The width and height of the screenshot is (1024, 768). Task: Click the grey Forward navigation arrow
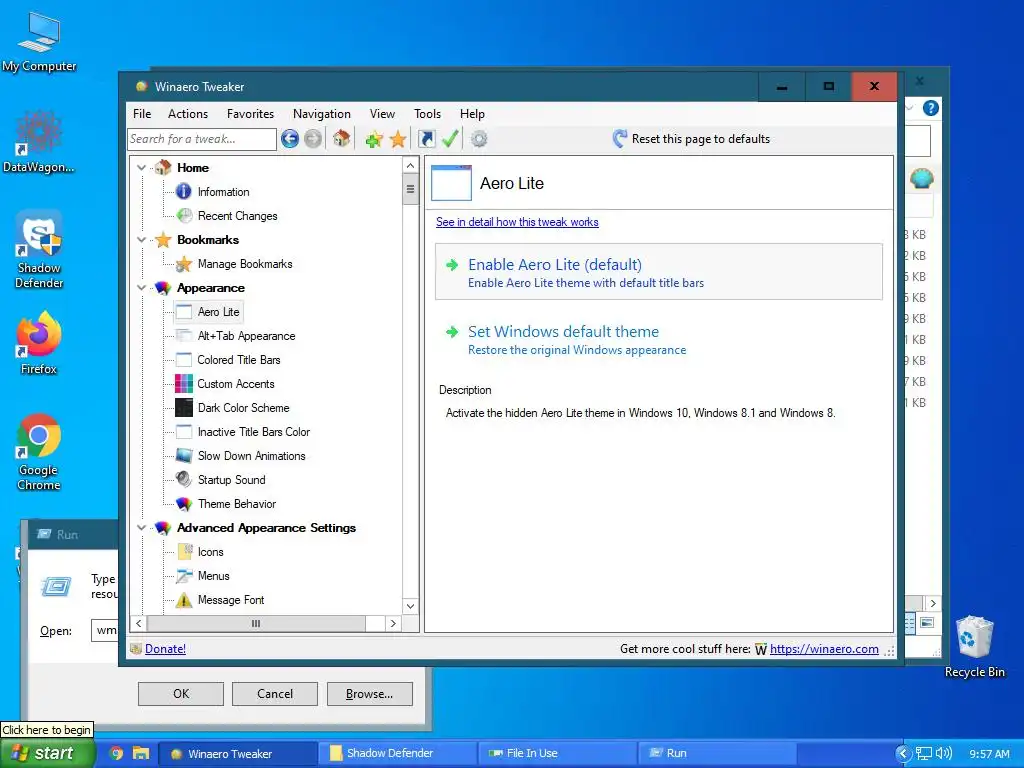click(x=313, y=138)
